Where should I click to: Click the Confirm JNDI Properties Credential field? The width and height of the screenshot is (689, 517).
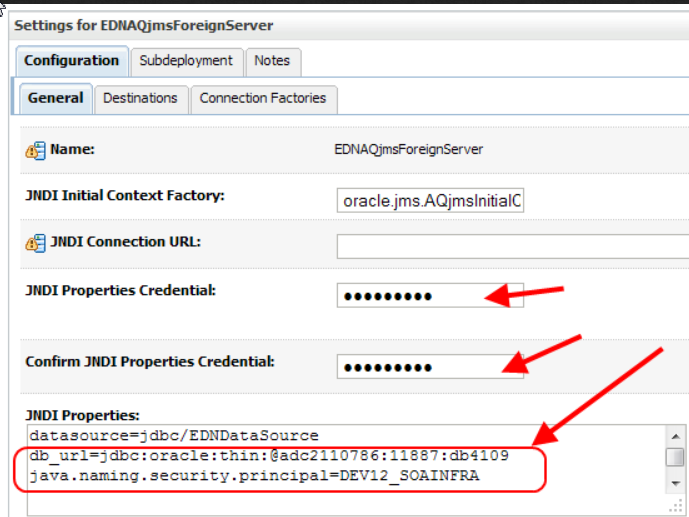(430, 367)
